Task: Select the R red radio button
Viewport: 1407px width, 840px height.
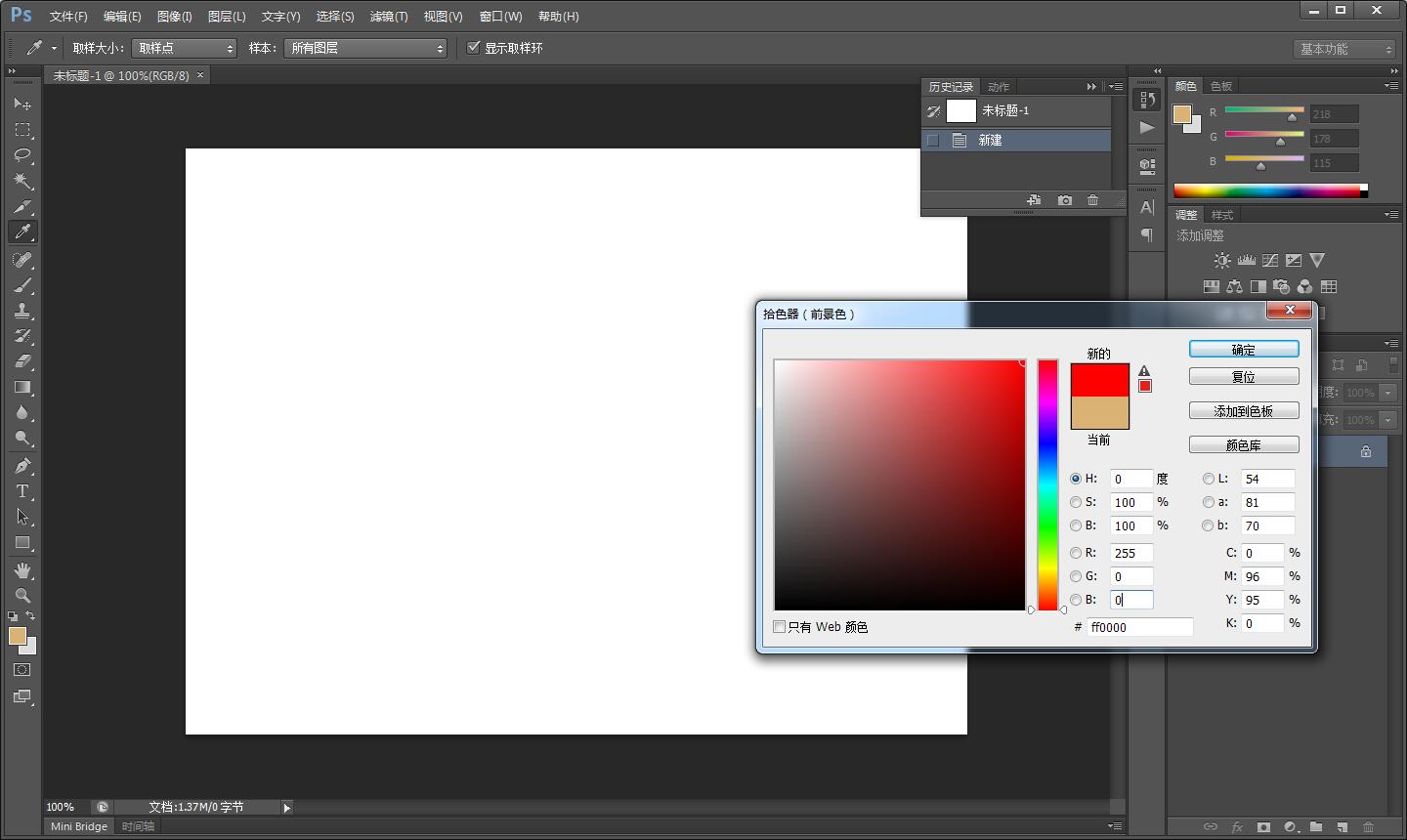Action: point(1076,553)
